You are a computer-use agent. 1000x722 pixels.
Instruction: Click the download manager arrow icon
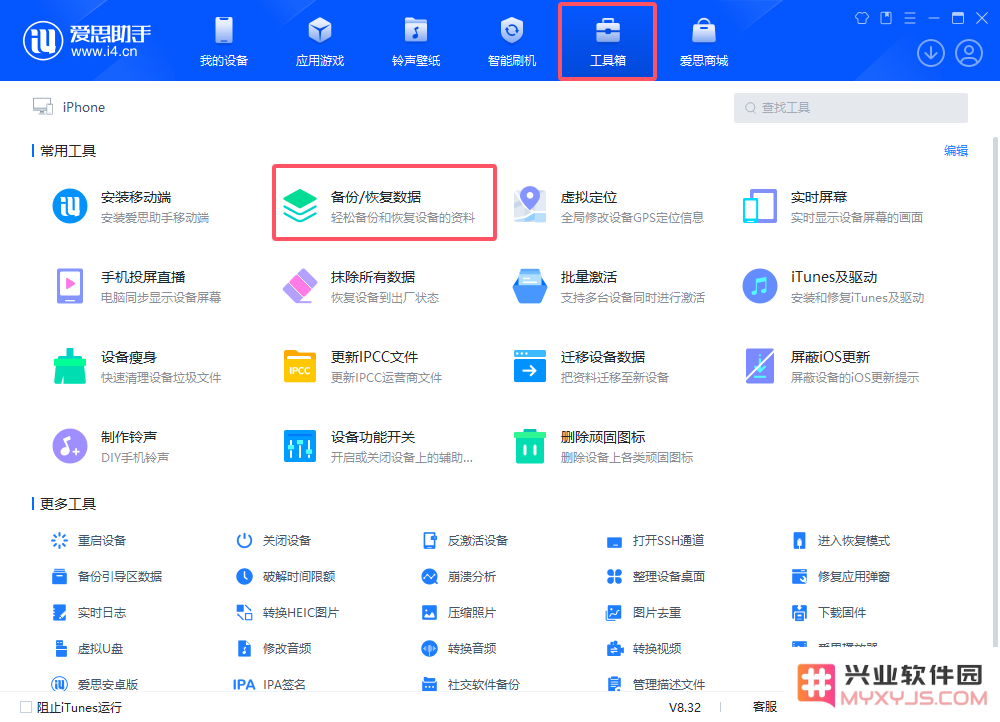click(x=930, y=53)
